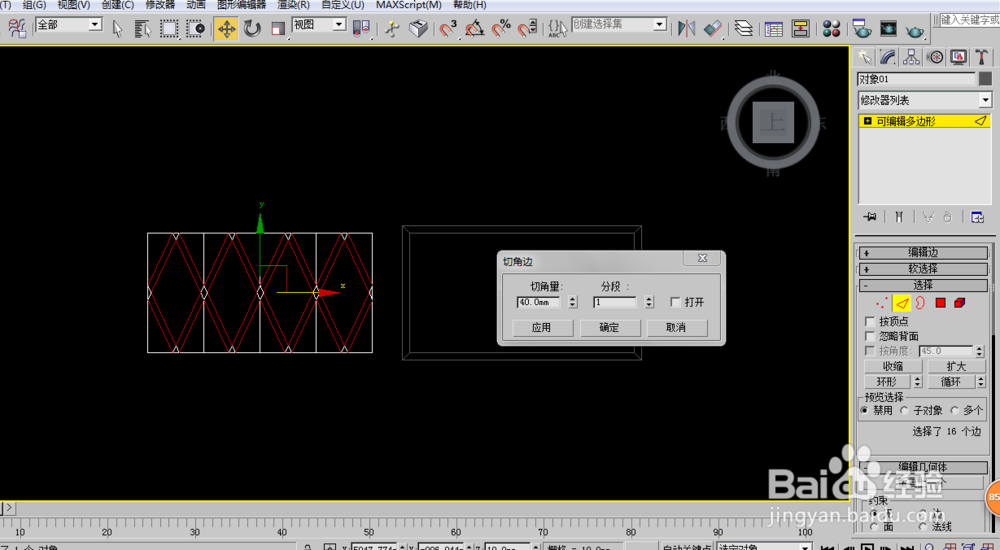Open the Curve Editor icon
The image size is (1000, 550).
click(774, 29)
